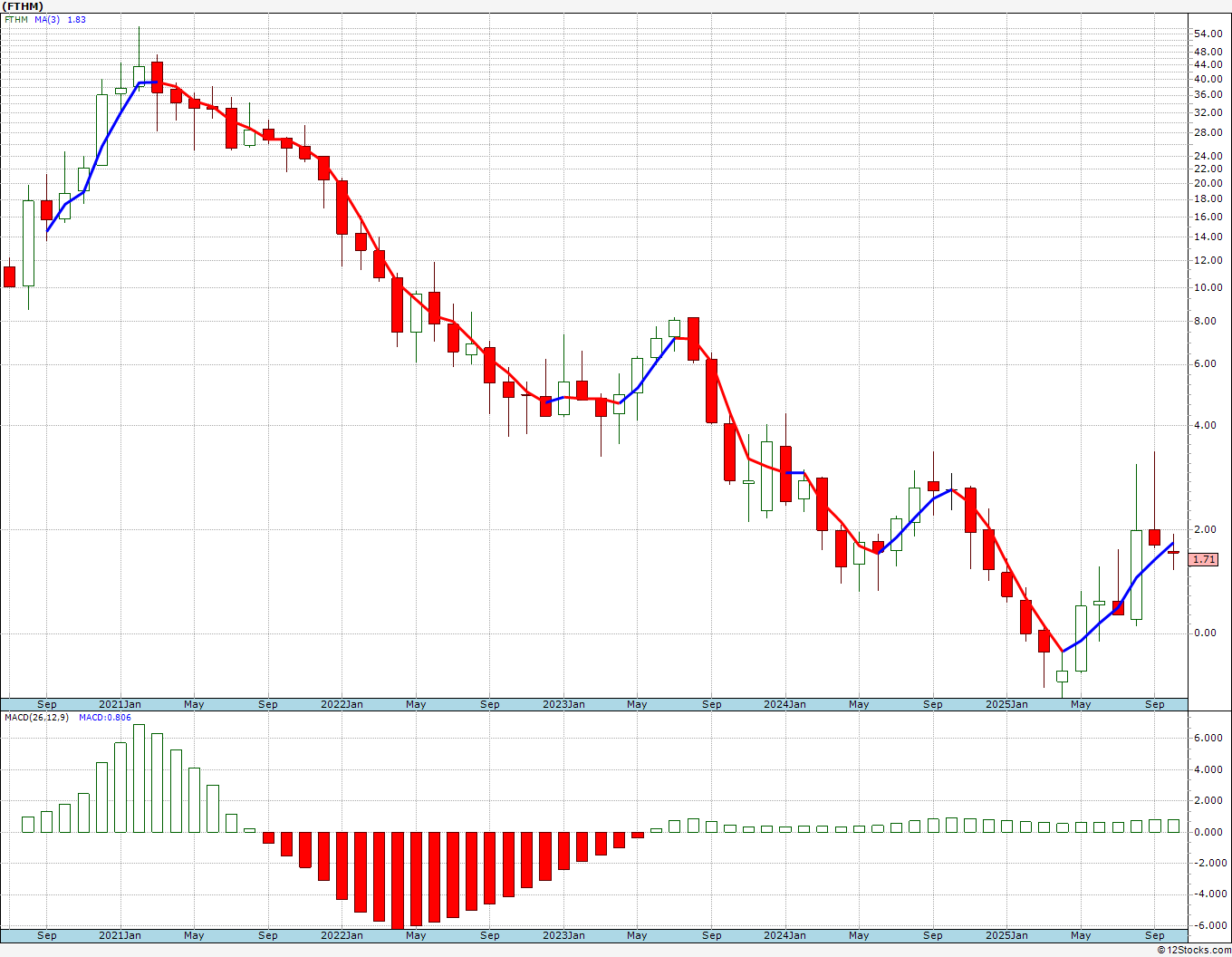Click the 2.000 MACD axis label
This screenshot has width=1232, height=957.
(x=1209, y=800)
